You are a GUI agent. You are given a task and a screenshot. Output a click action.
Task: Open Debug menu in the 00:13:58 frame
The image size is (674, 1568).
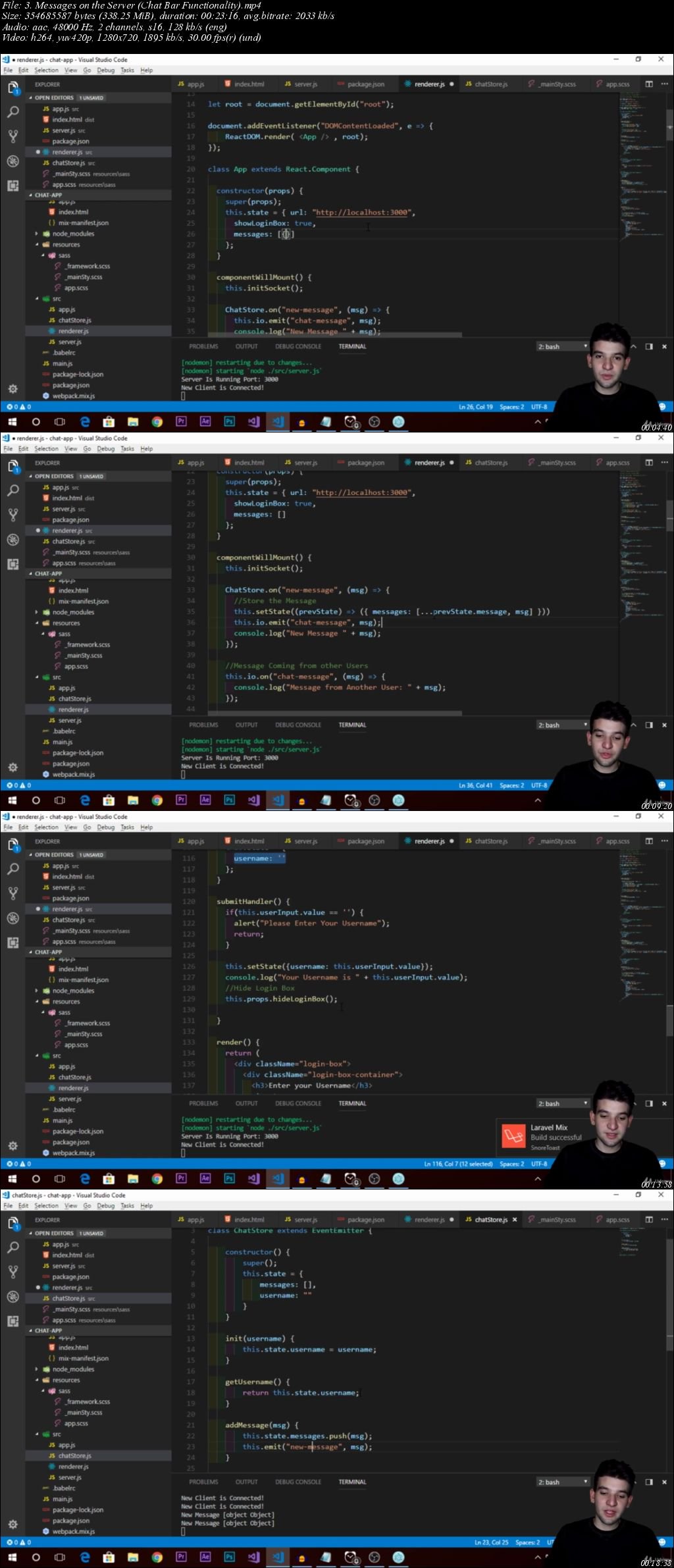(x=105, y=827)
